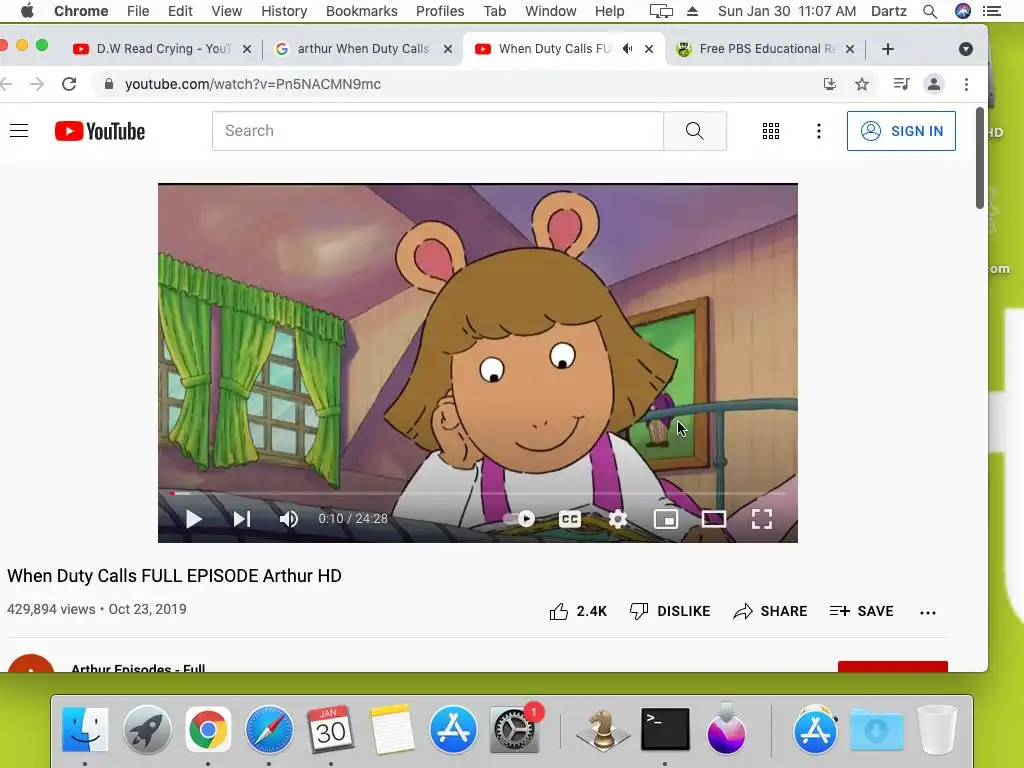Open the YouTube apps grid

pyautogui.click(x=771, y=131)
